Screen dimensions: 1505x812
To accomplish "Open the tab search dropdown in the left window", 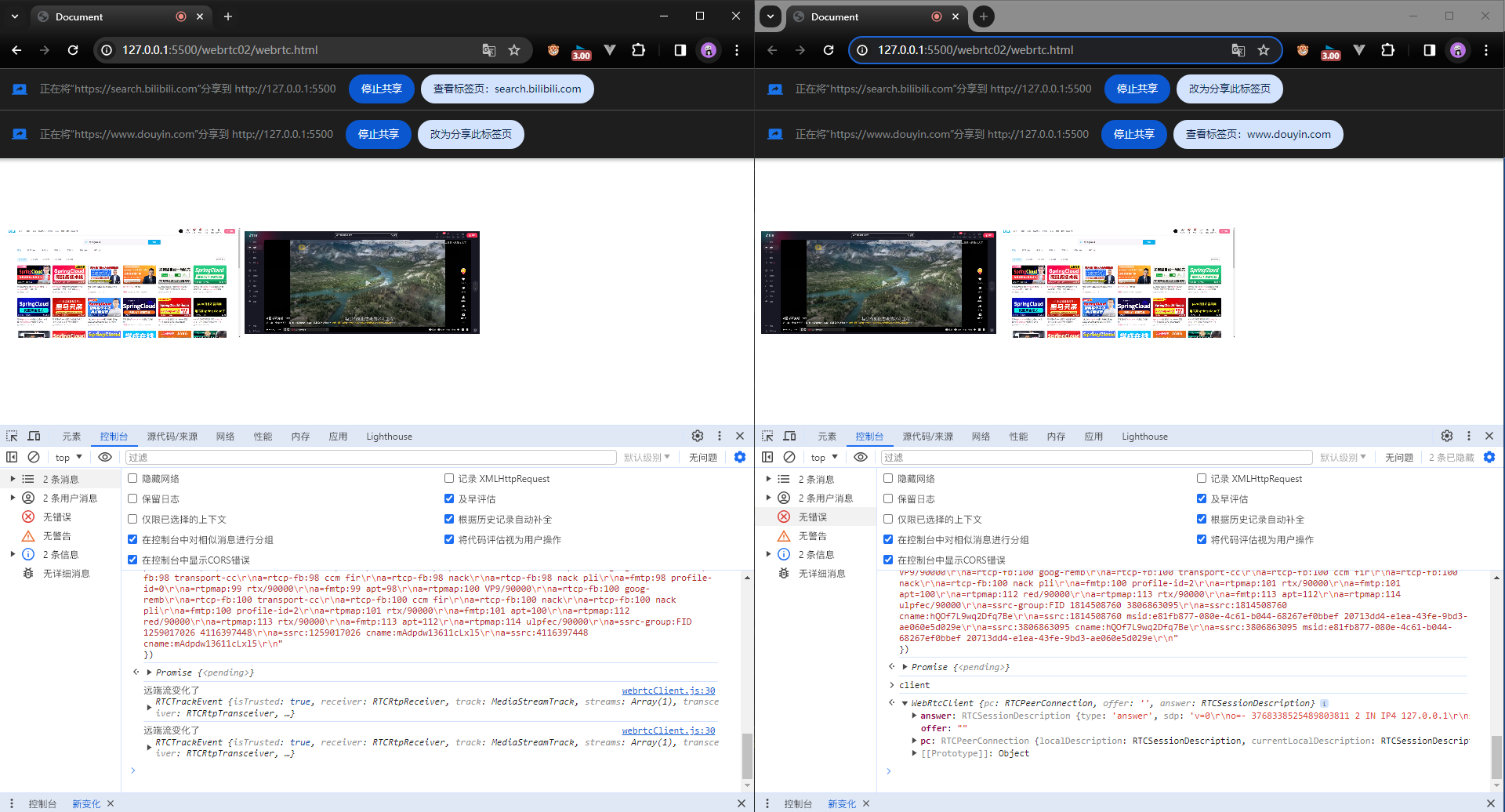I will point(15,16).
